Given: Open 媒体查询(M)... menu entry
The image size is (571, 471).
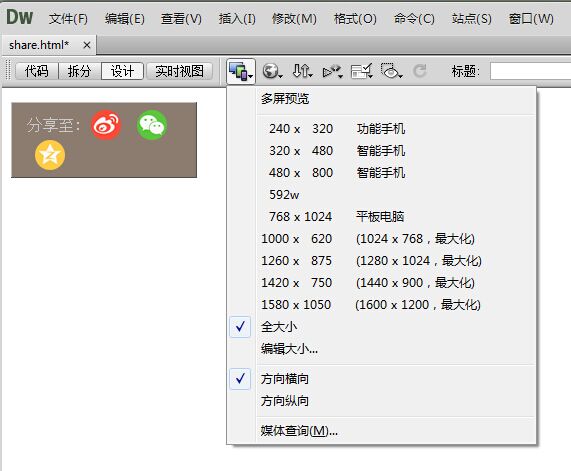Looking at the screenshot, I should point(381,431).
